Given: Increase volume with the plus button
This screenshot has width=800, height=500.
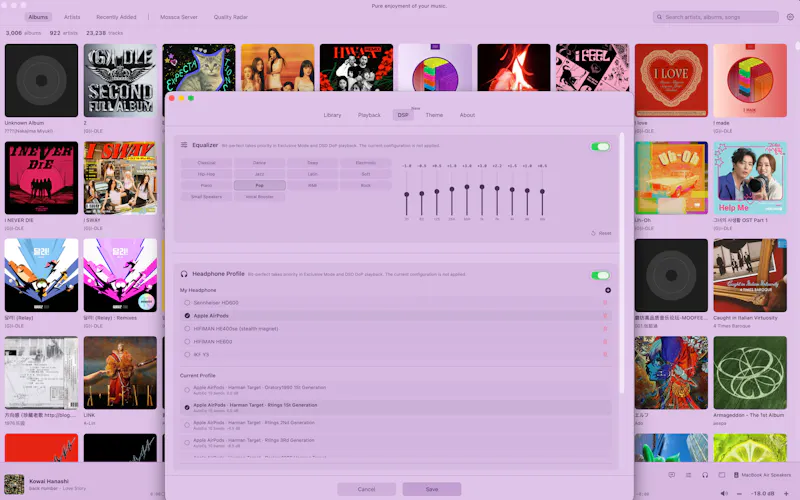Looking at the screenshot, I should click(786, 493).
